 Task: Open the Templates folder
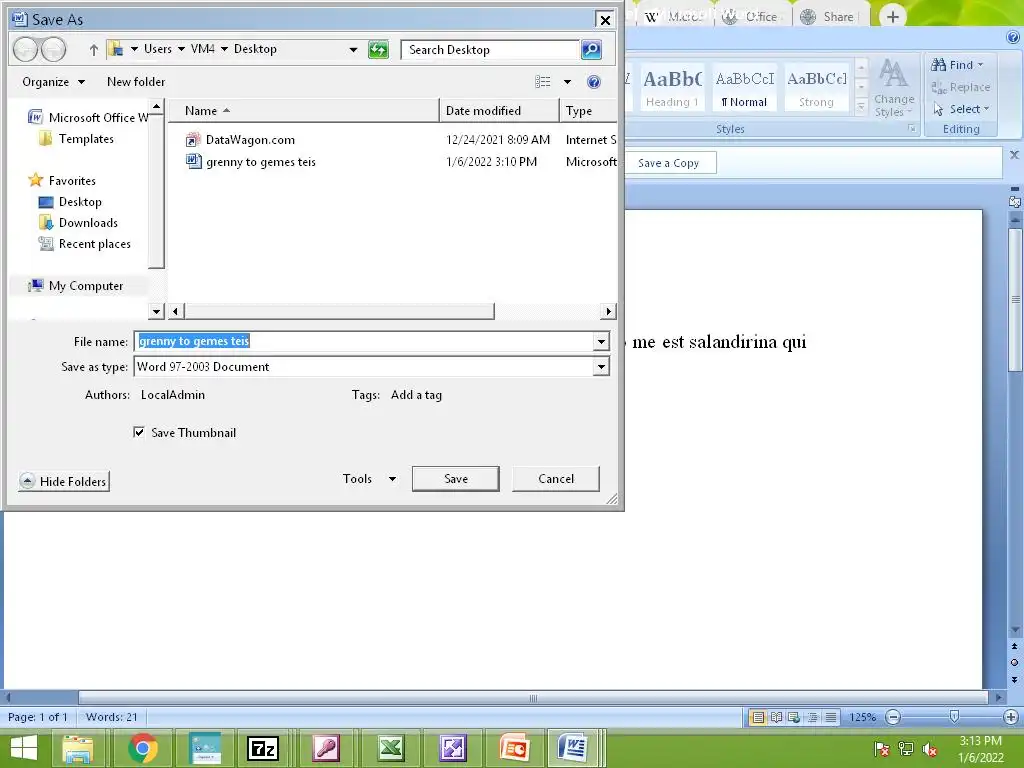tap(86, 139)
